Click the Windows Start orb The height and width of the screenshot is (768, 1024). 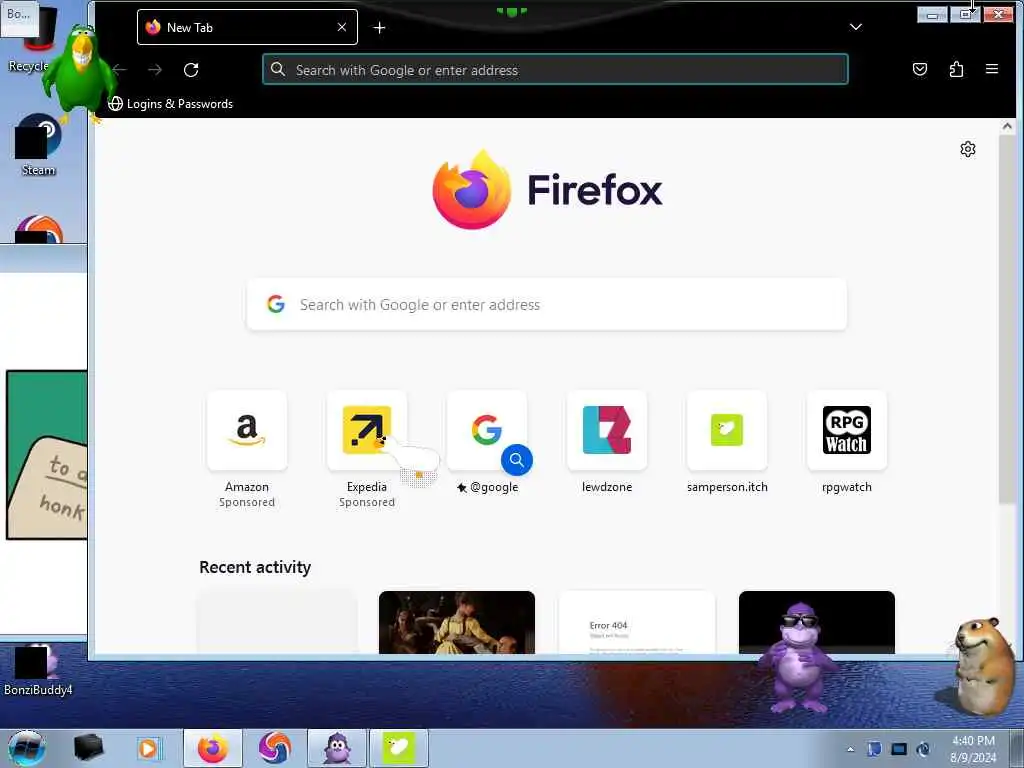click(26, 748)
